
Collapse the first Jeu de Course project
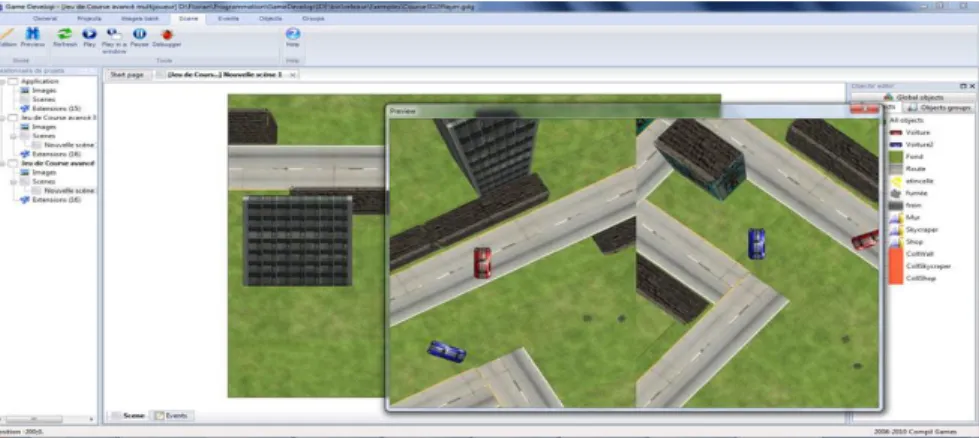4,117
